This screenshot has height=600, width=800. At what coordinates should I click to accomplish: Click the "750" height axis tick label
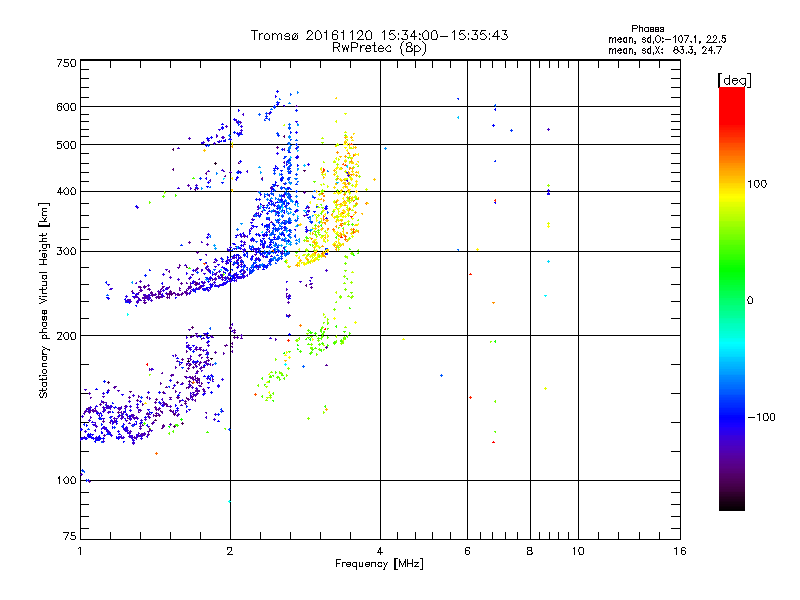point(66,63)
